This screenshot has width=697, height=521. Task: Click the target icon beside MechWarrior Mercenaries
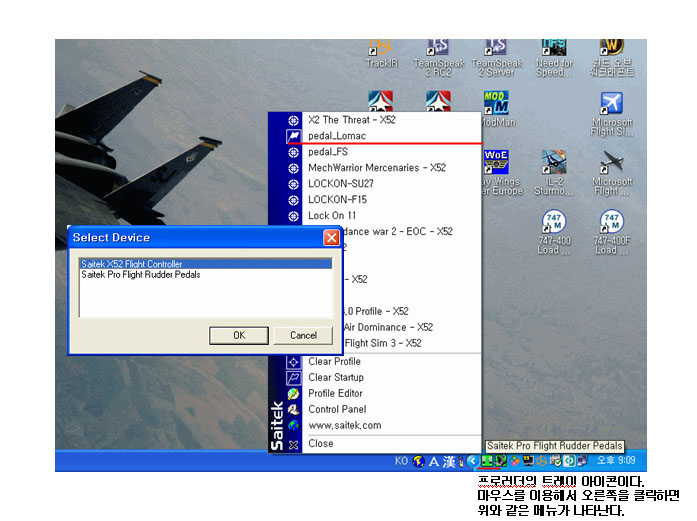pos(293,168)
